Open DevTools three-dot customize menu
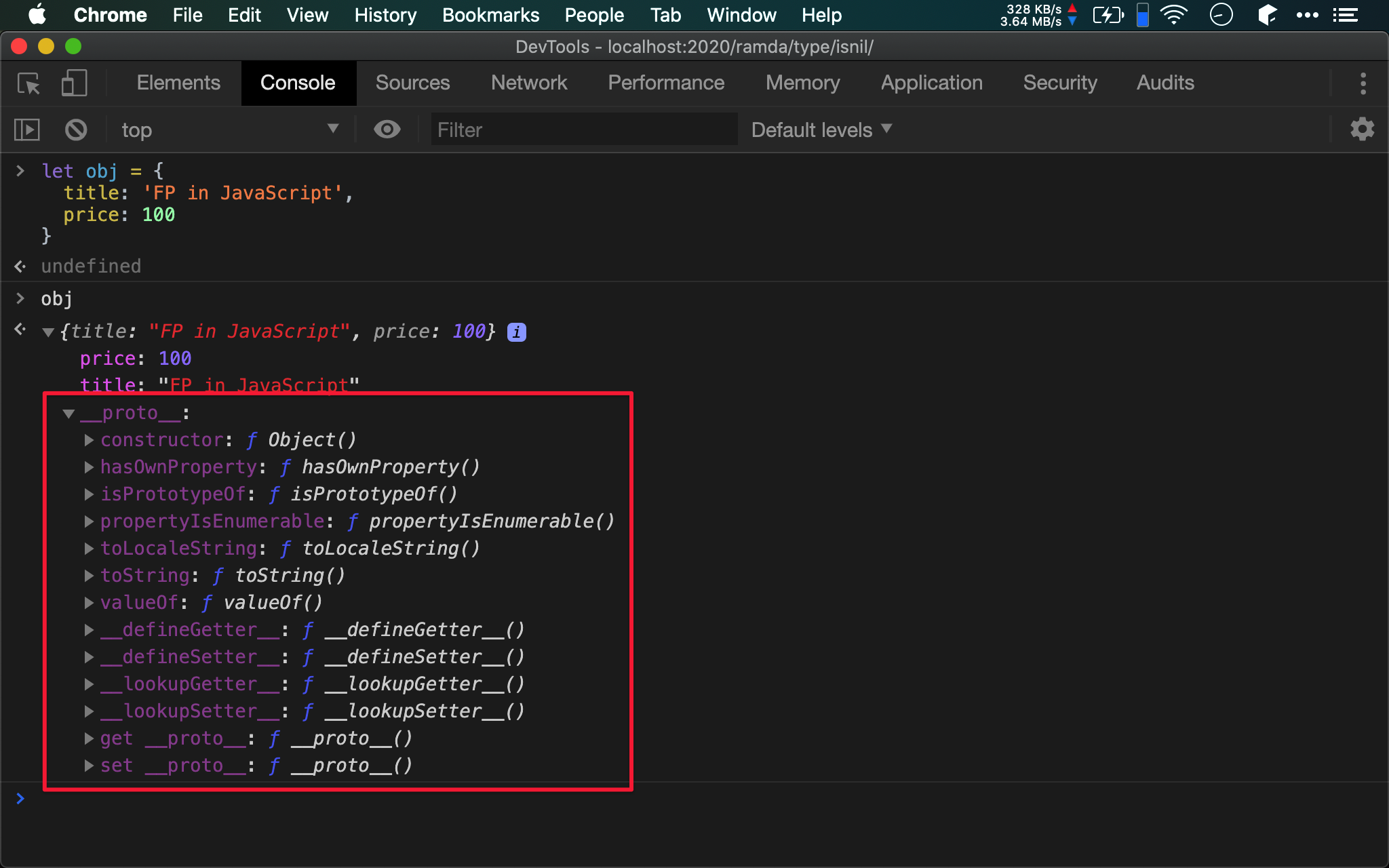Screen dimensions: 1389x868 tap(1363, 83)
